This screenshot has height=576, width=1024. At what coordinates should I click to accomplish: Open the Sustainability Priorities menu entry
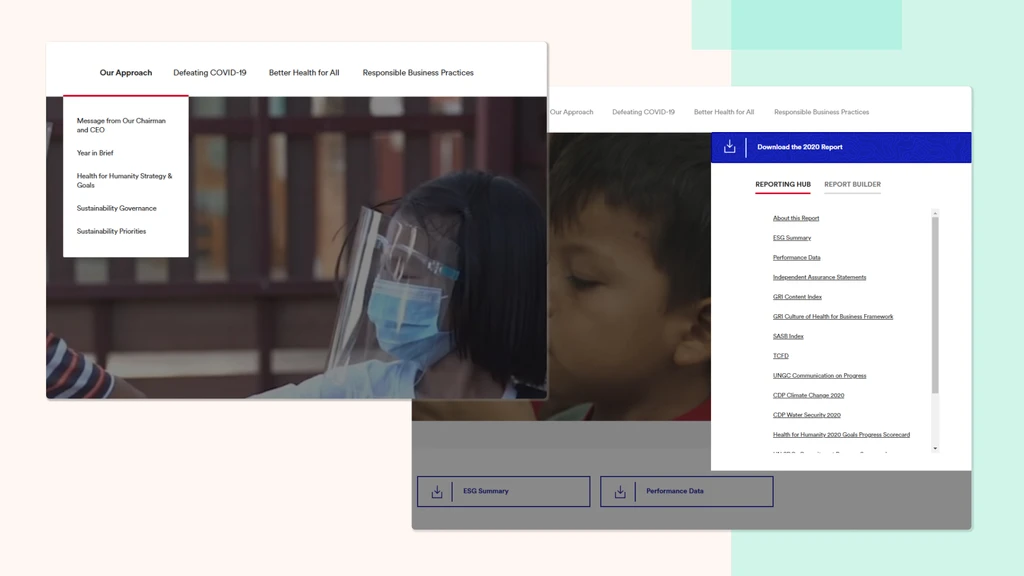[111, 231]
